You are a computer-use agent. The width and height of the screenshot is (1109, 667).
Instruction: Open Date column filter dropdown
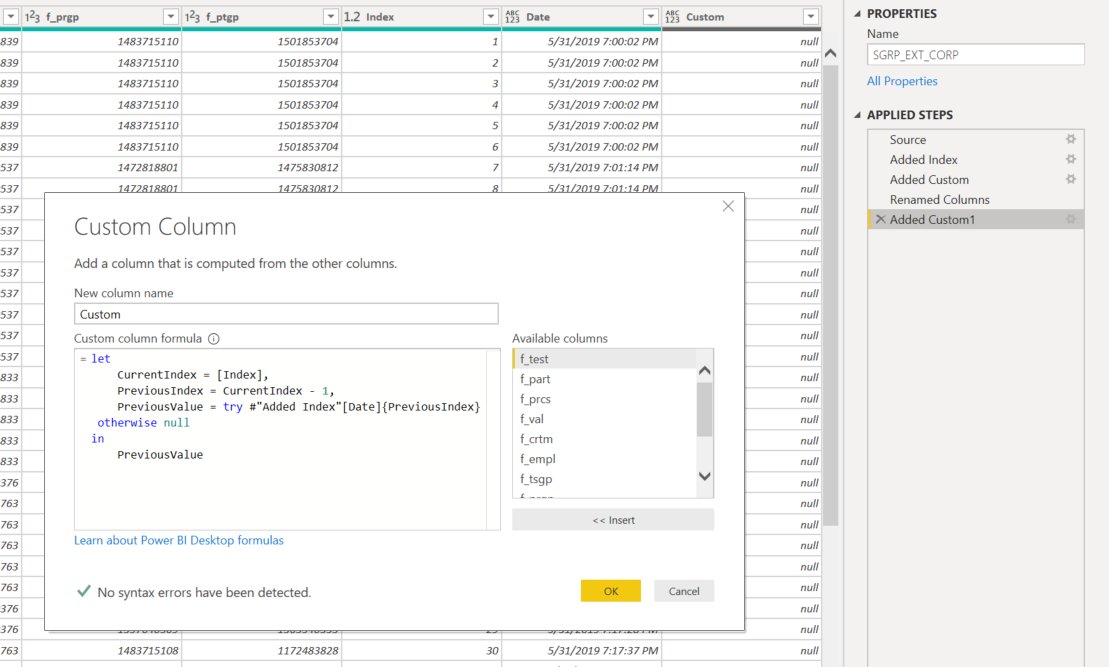click(651, 17)
